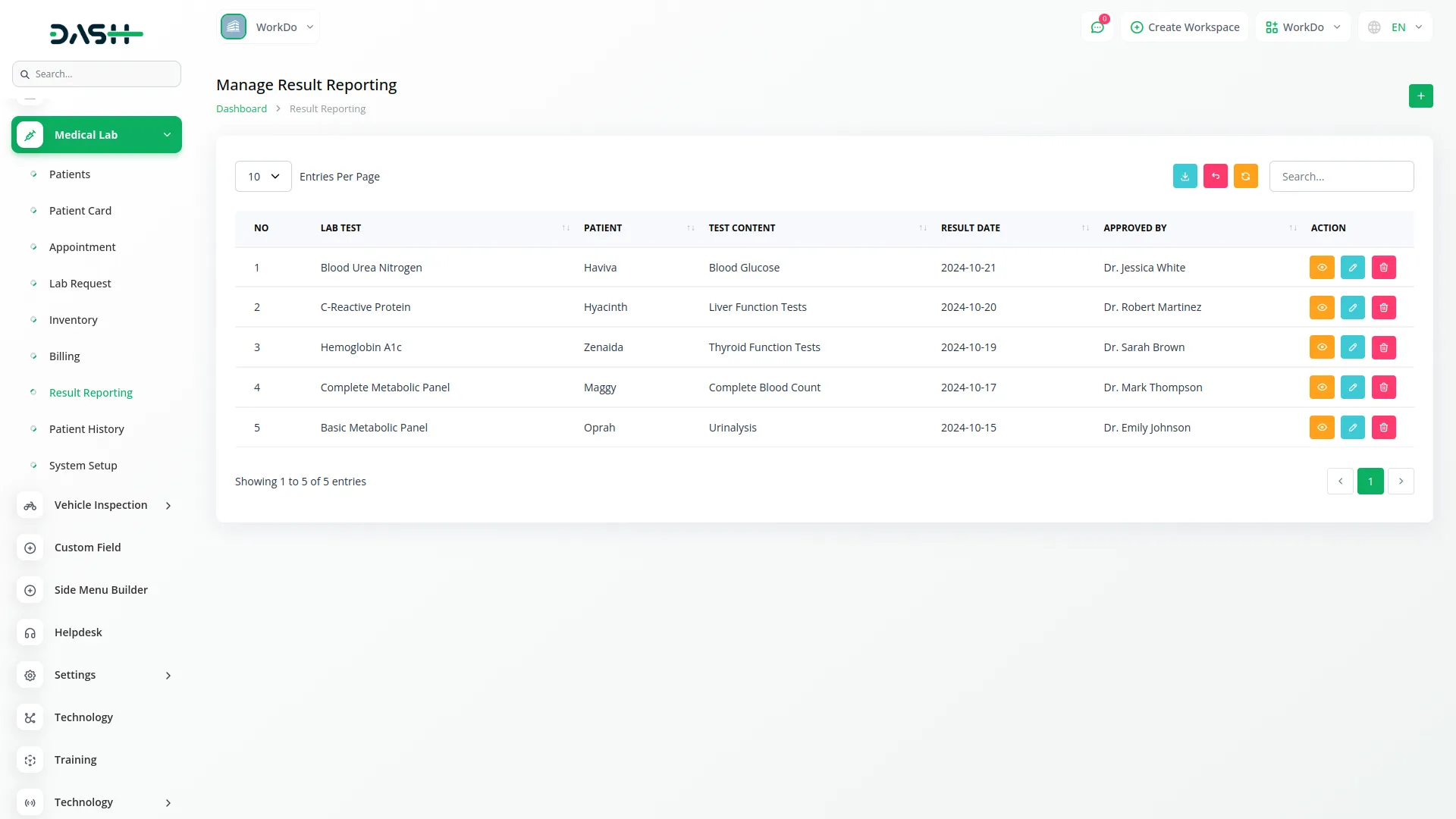Delete the C-Reactive Protein result row
The height and width of the screenshot is (819, 1456).
(1383, 307)
